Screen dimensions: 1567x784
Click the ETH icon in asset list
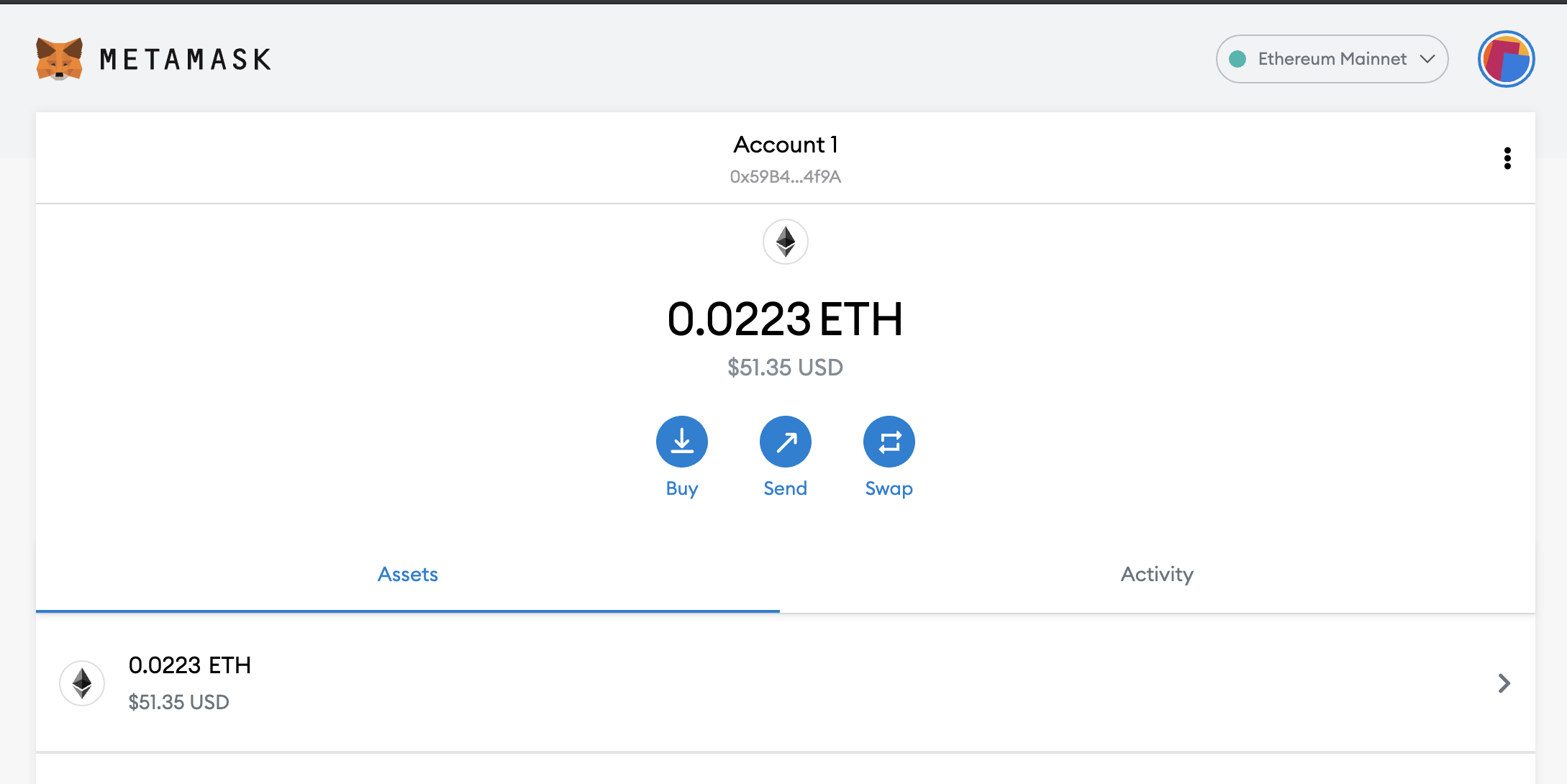coord(82,683)
